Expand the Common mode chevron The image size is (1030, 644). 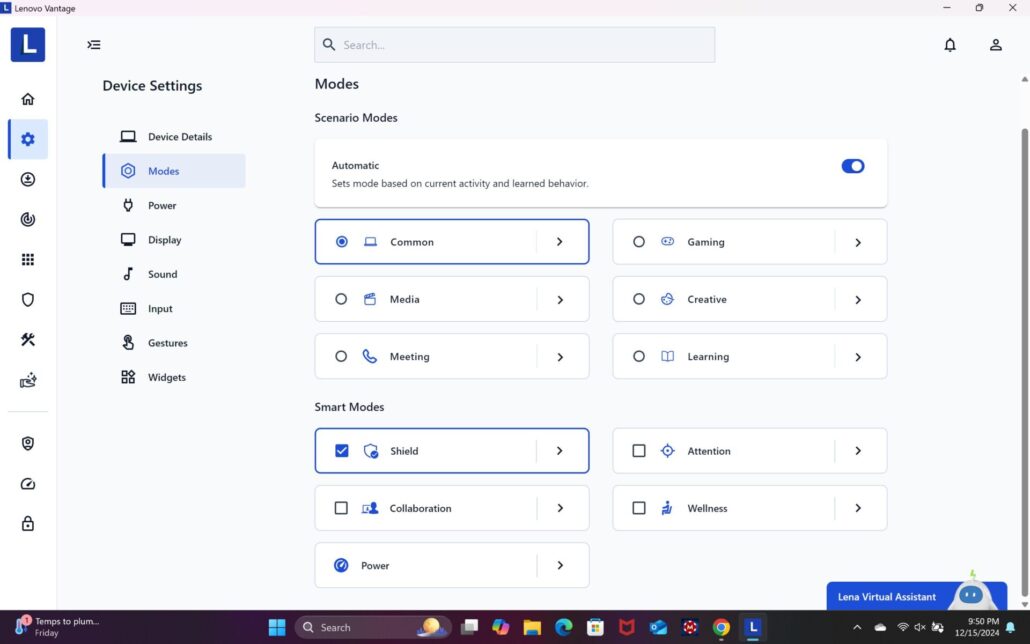click(x=560, y=242)
